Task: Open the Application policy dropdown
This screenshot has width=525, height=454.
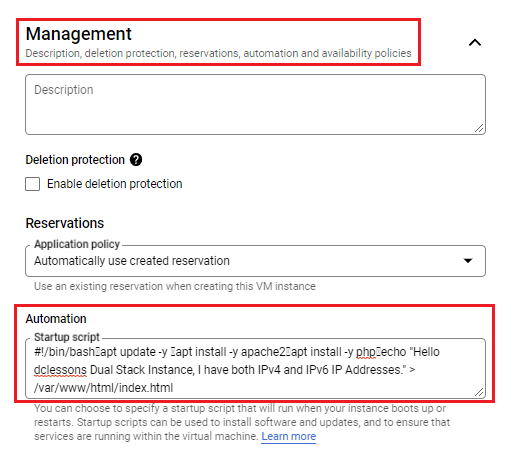Action: pyautogui.click(x=255, y=261)
